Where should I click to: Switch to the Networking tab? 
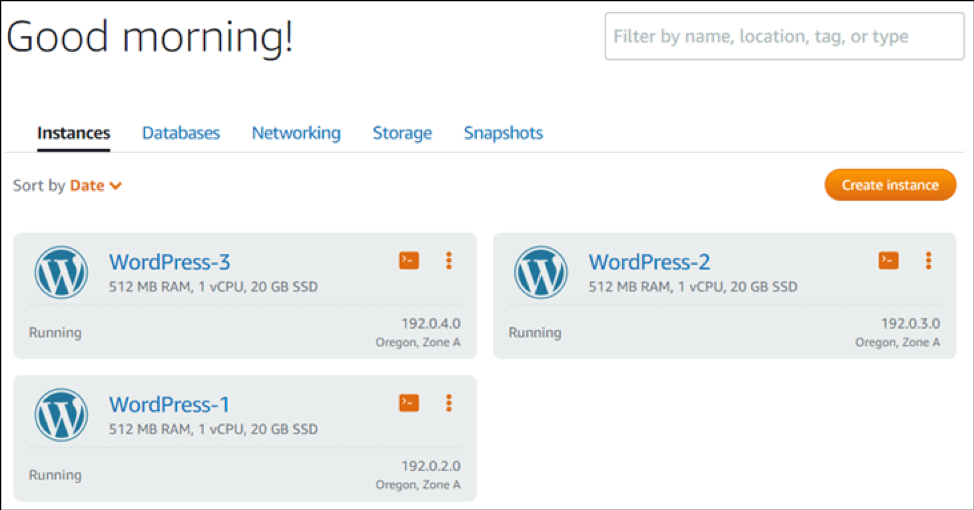pos(296,133)
